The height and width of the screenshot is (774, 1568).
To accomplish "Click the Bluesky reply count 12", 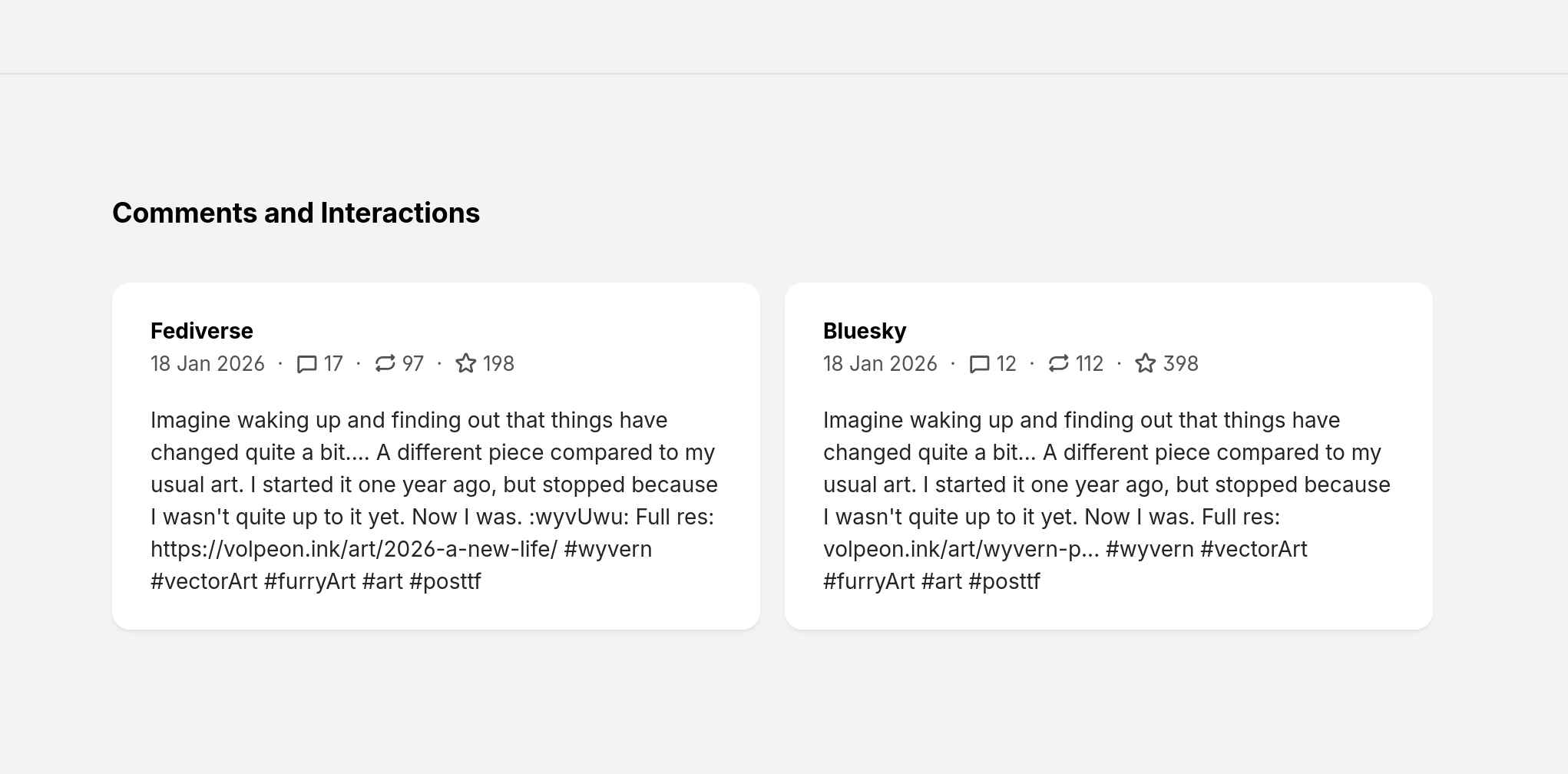I will pos(1006,364).
